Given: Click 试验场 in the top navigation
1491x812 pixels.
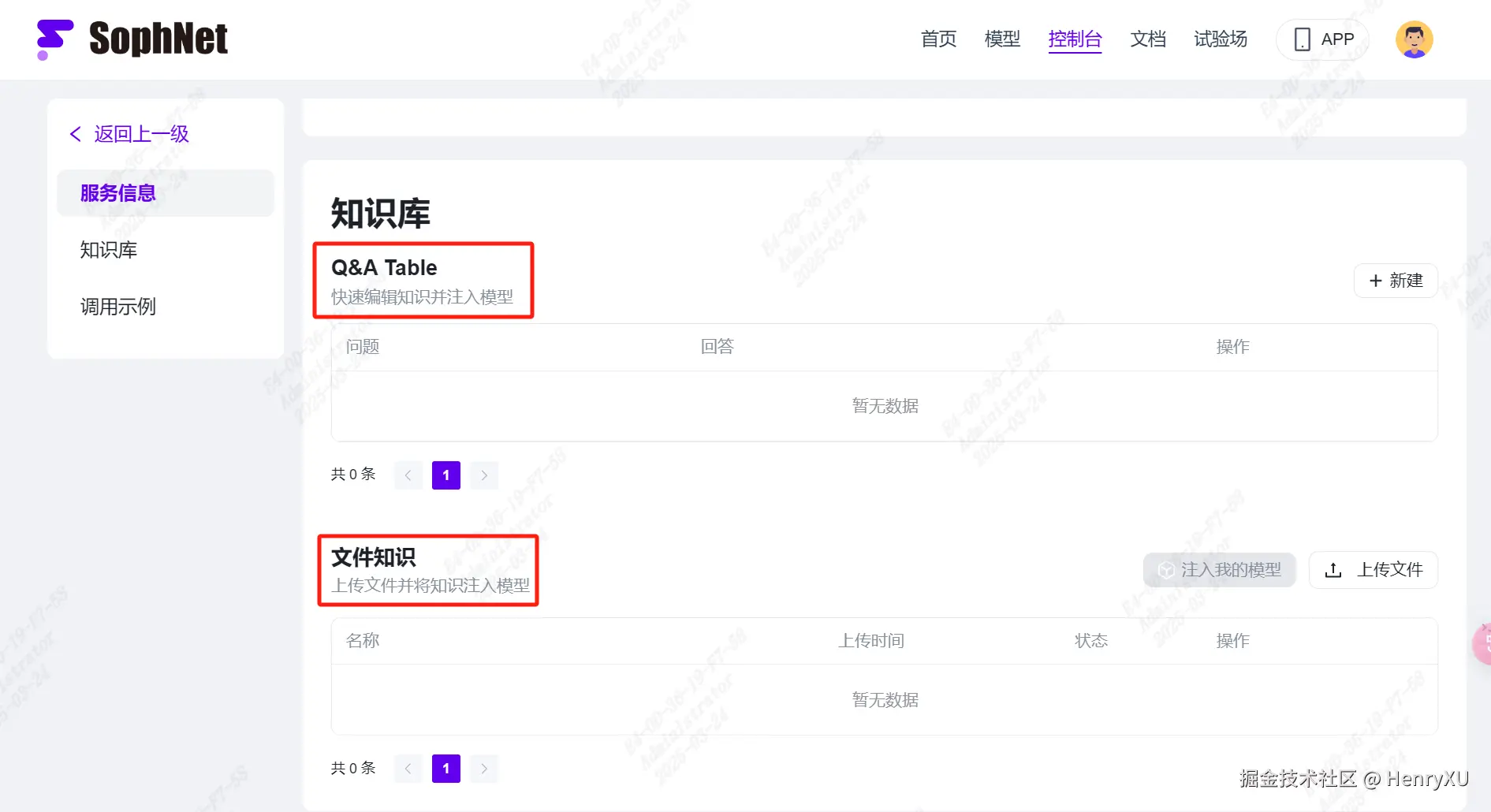Looking at the screenshot, I should point(1221,39).
